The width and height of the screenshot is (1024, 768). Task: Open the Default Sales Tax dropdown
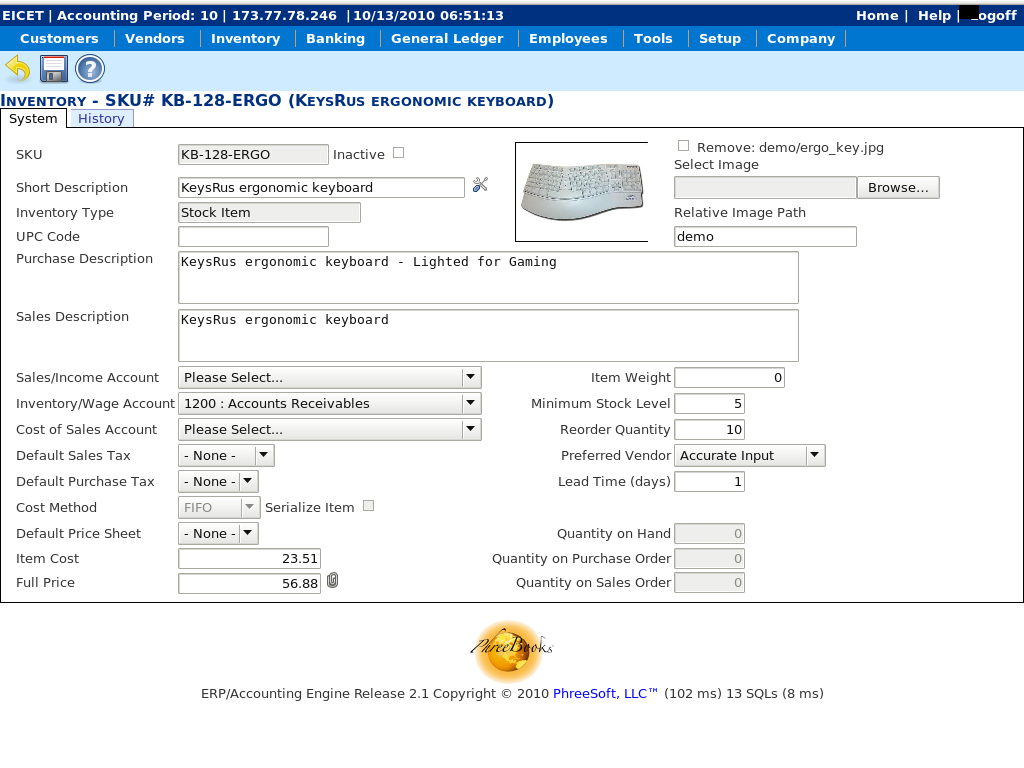226,456
